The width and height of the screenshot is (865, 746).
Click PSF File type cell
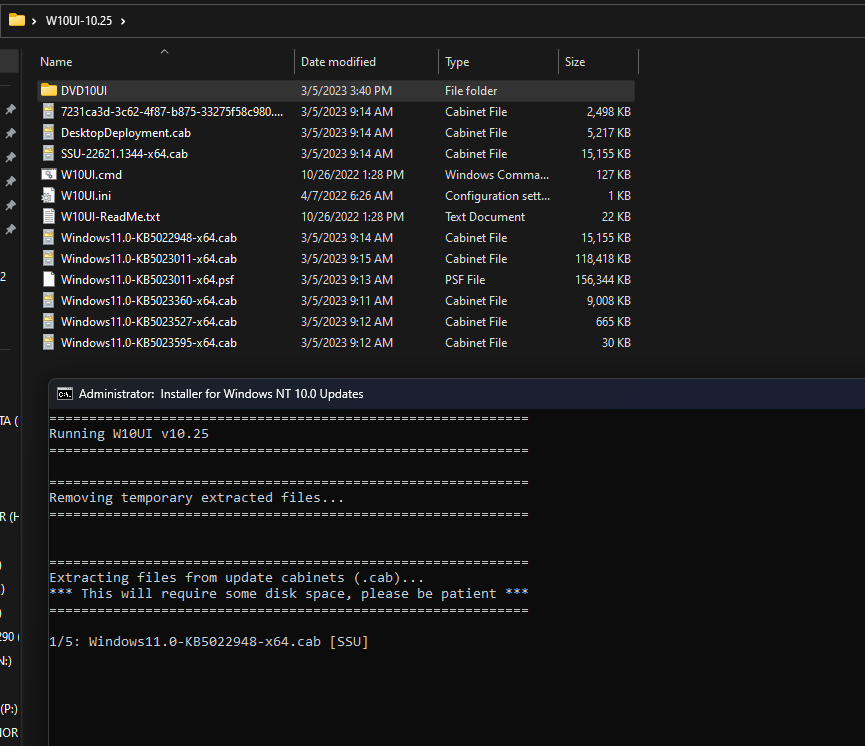coord(464,279)
